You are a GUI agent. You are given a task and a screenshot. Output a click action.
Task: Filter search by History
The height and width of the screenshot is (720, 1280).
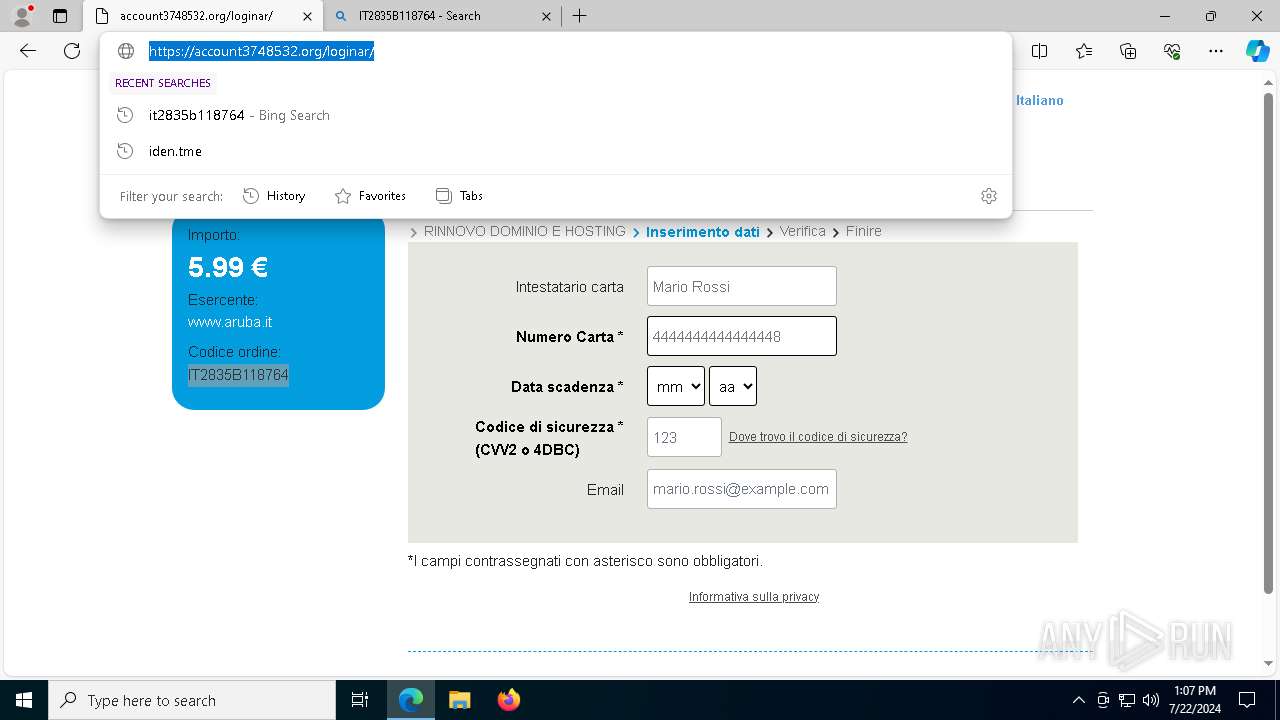coord(274,196)
